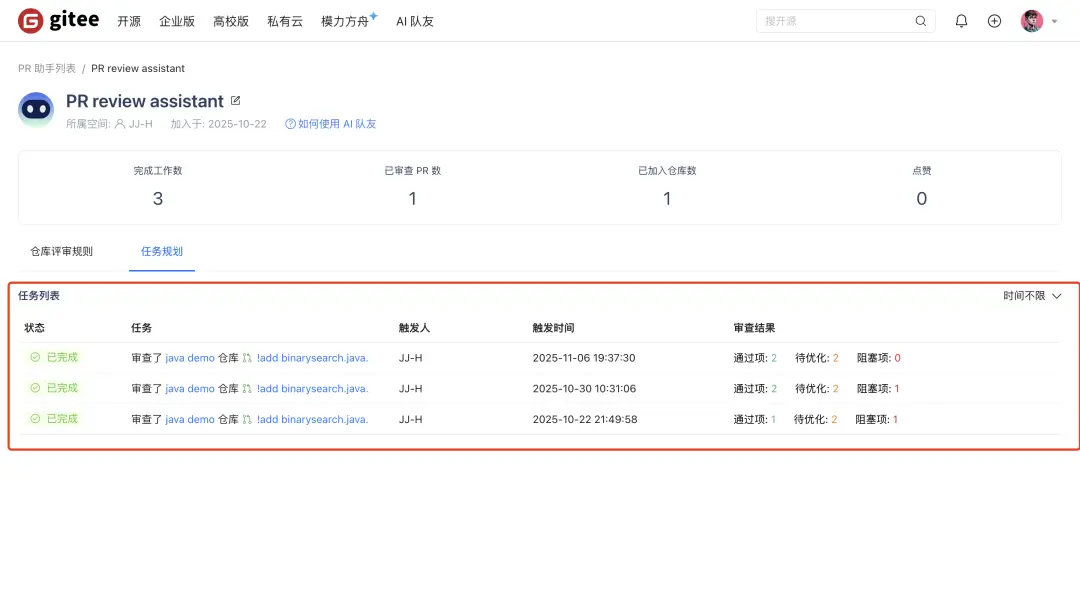Click 阻塞项: 0 in 2025-11-06 row
The image size is (1080, 609).
(879, 358)
